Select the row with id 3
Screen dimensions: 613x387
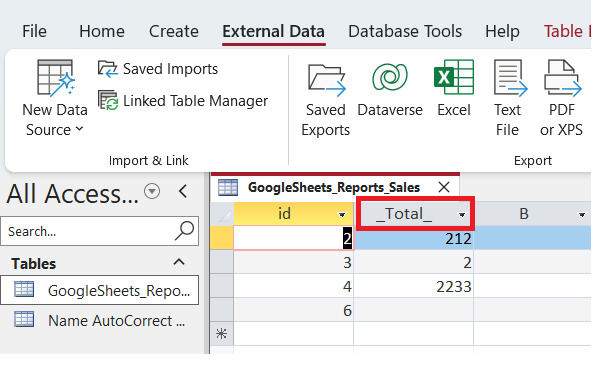pos(222,262)
